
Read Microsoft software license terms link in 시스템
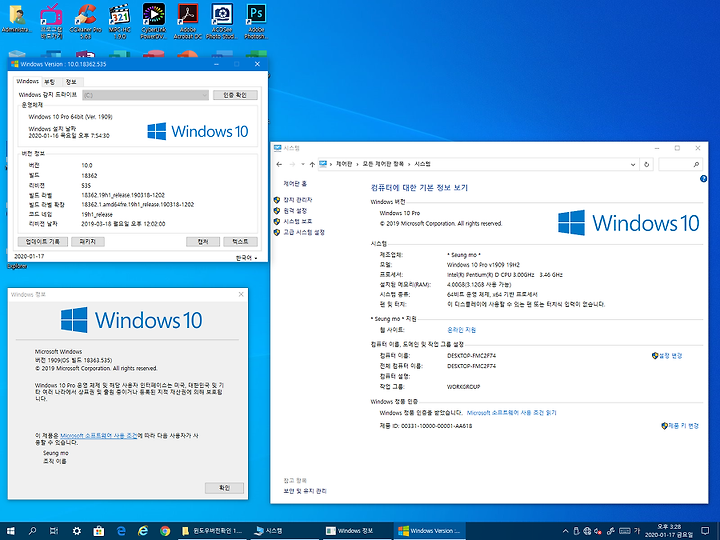click(x=512, y=413)
